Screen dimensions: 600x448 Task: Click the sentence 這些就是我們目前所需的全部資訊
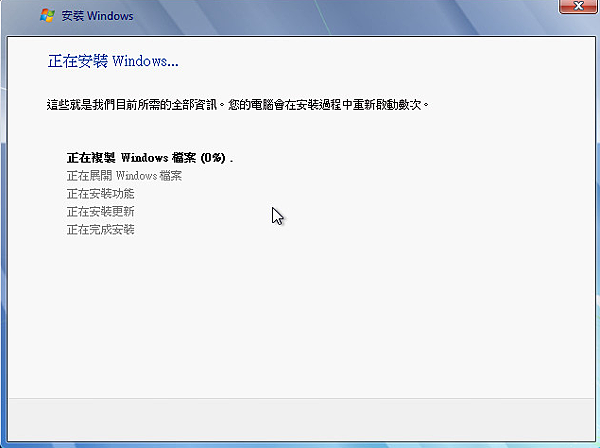point(134,104)
